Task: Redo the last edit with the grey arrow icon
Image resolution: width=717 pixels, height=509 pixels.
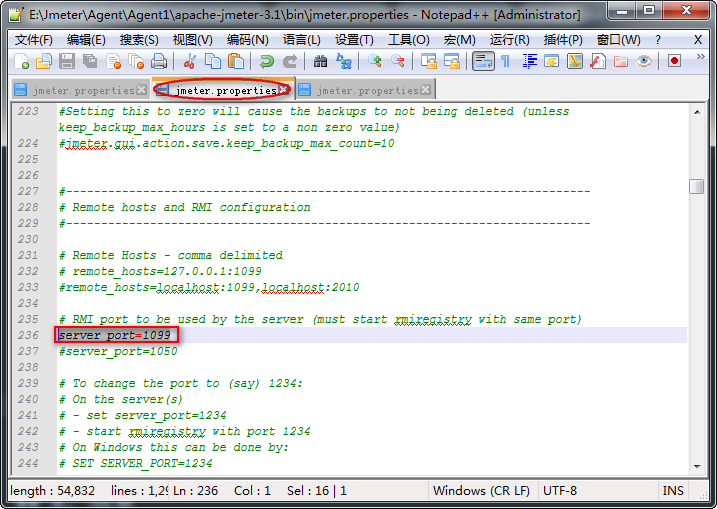Action: click(x=290, y=61)
